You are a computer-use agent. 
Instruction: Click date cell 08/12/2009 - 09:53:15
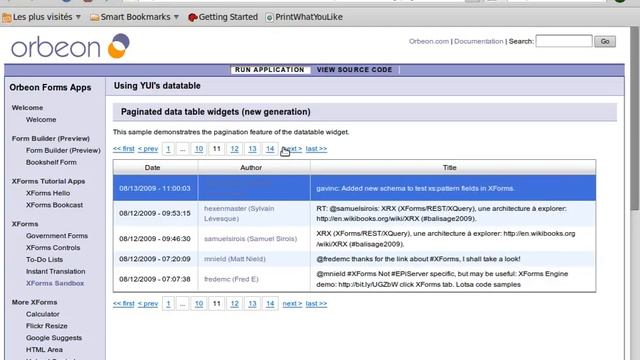pos(155,213)
